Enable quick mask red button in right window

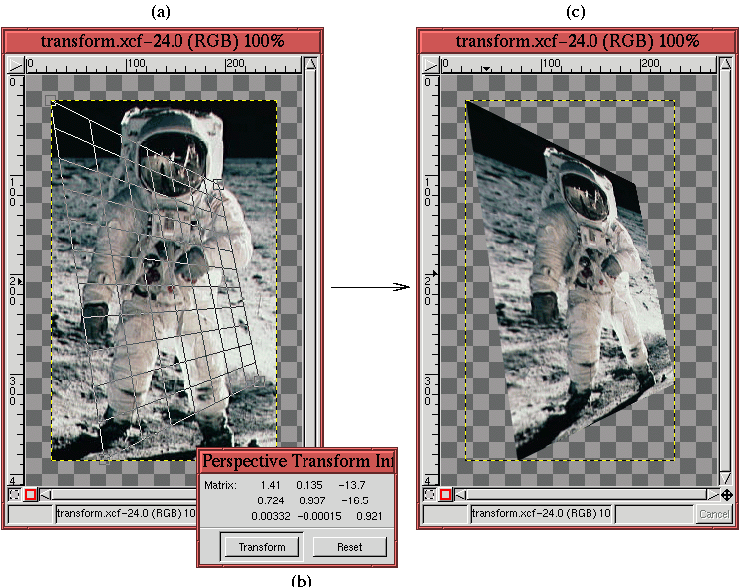445,495
